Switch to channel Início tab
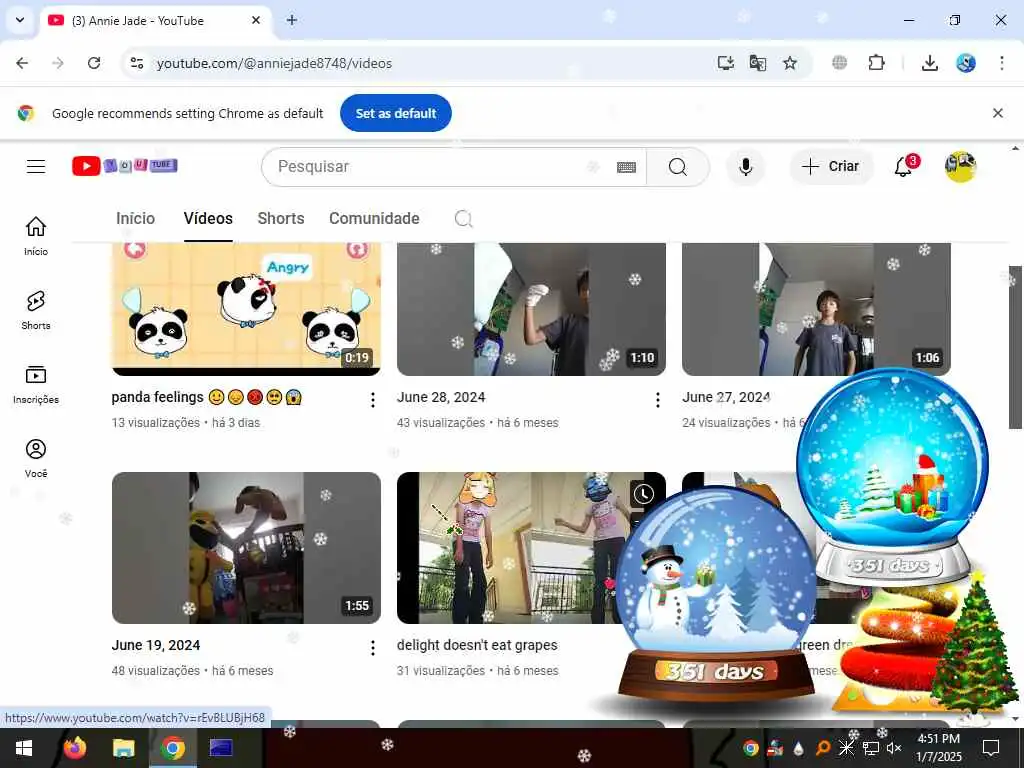 coord(135,219)
